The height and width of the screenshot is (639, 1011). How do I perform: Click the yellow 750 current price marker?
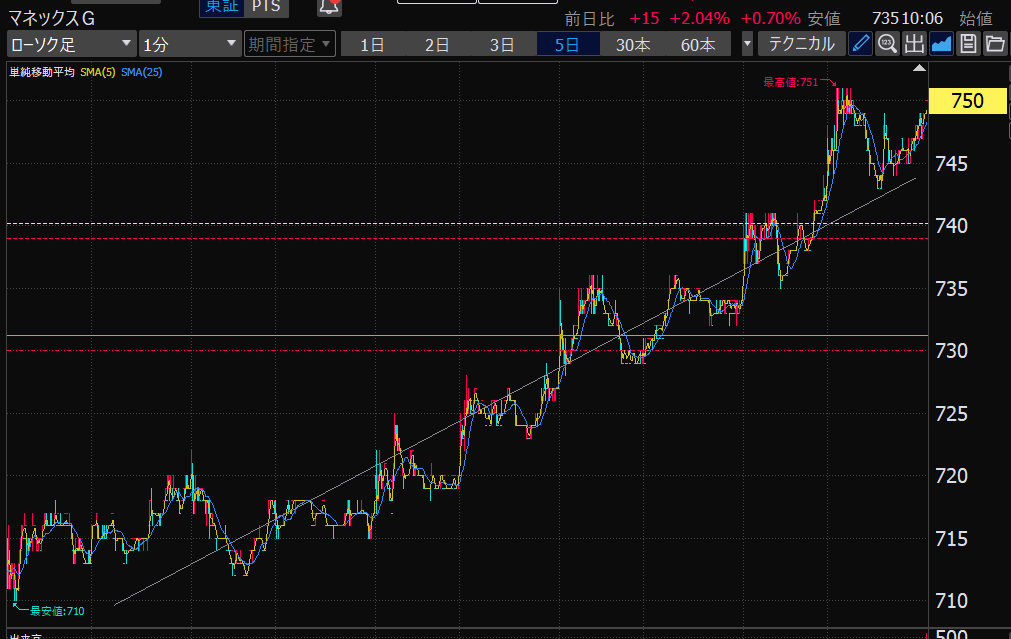[967, 101]
